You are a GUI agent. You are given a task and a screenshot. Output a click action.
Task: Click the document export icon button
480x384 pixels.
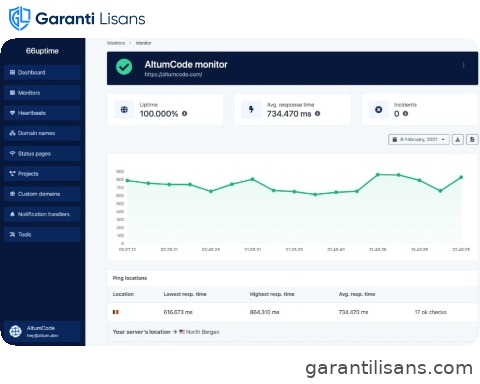[472, 139]
